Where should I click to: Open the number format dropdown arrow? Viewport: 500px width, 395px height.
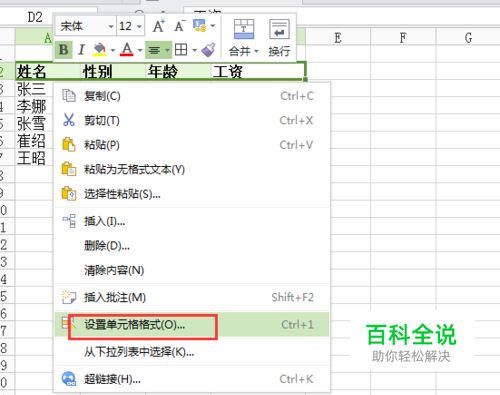pyautogui.click(x=213, y=26)
